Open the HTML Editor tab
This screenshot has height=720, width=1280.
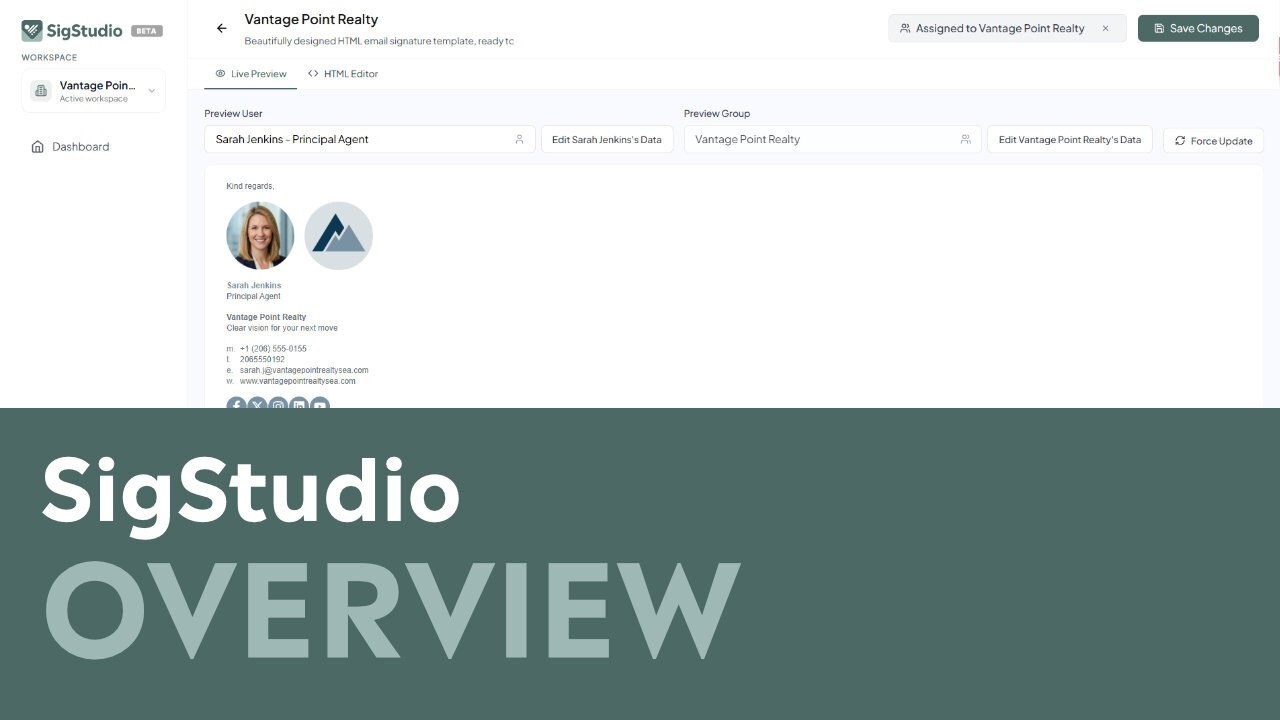343,74
